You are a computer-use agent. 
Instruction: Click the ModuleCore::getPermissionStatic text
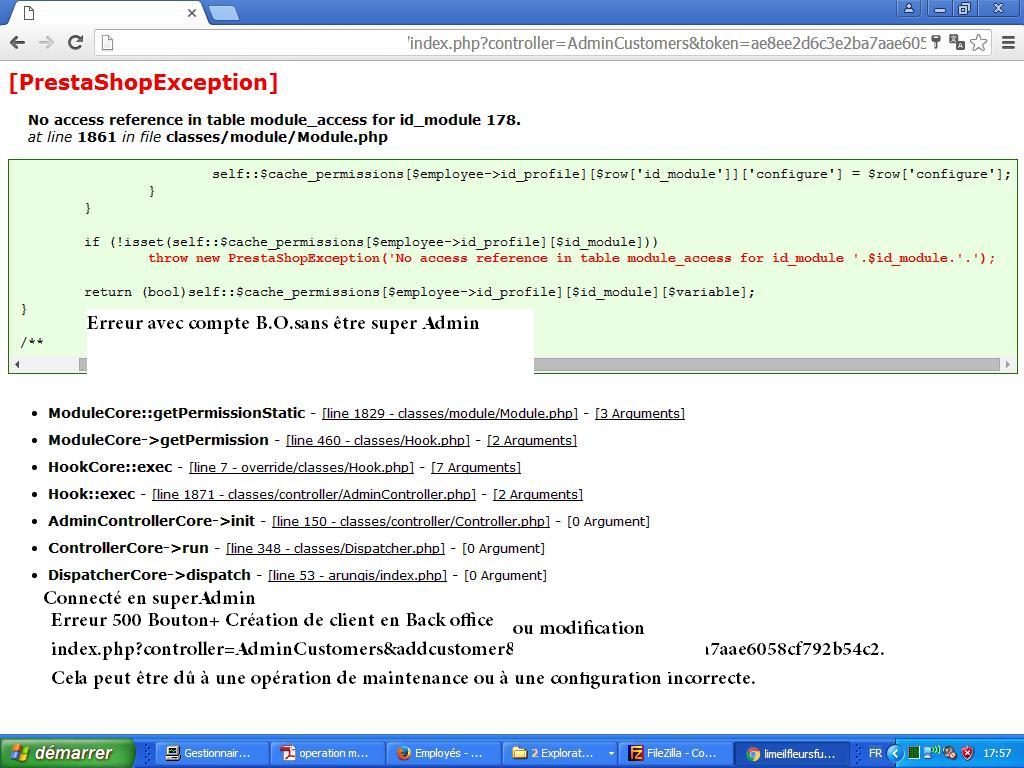click(x=176, y=413)
